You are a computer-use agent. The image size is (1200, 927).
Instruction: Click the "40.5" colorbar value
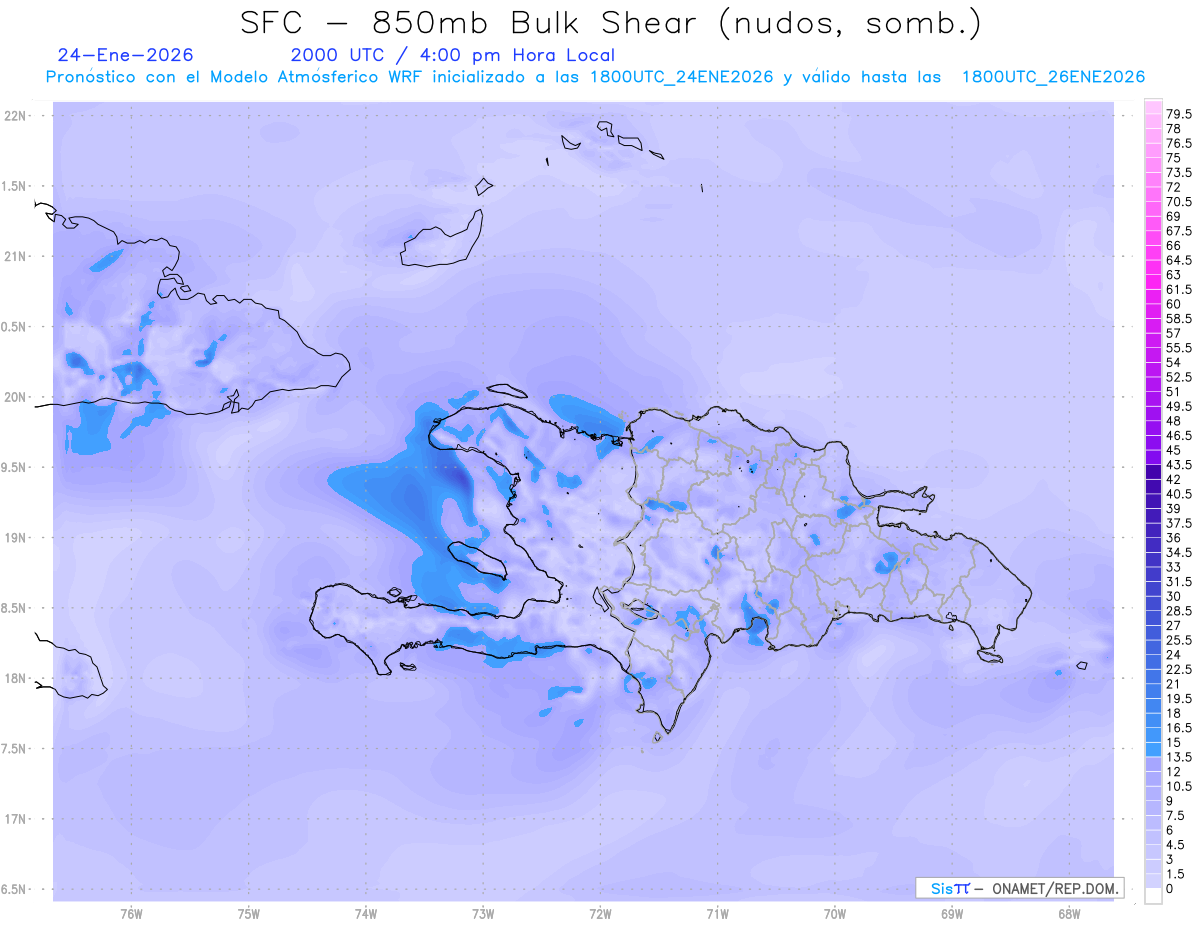[x=1179, y=493]
